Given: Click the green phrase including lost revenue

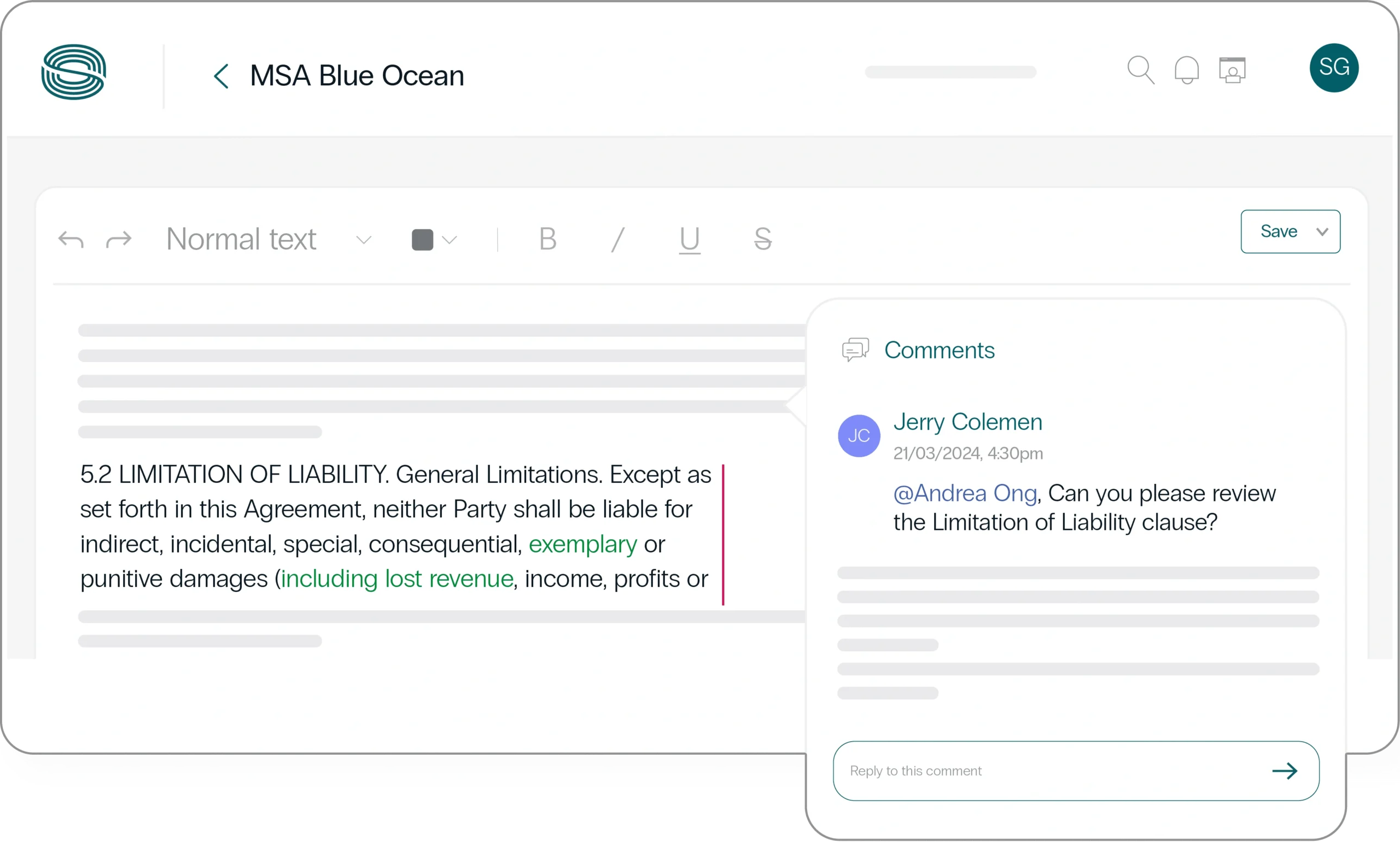Looking at the screenshot, I should click(x=397, y=579).
